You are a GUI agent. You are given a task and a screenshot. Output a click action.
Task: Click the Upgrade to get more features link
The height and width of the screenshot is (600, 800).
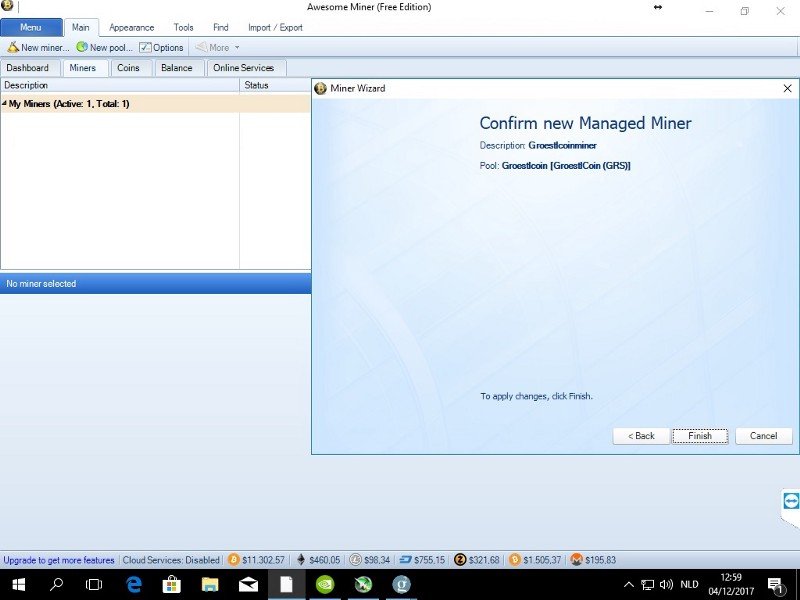coord(59,560)
